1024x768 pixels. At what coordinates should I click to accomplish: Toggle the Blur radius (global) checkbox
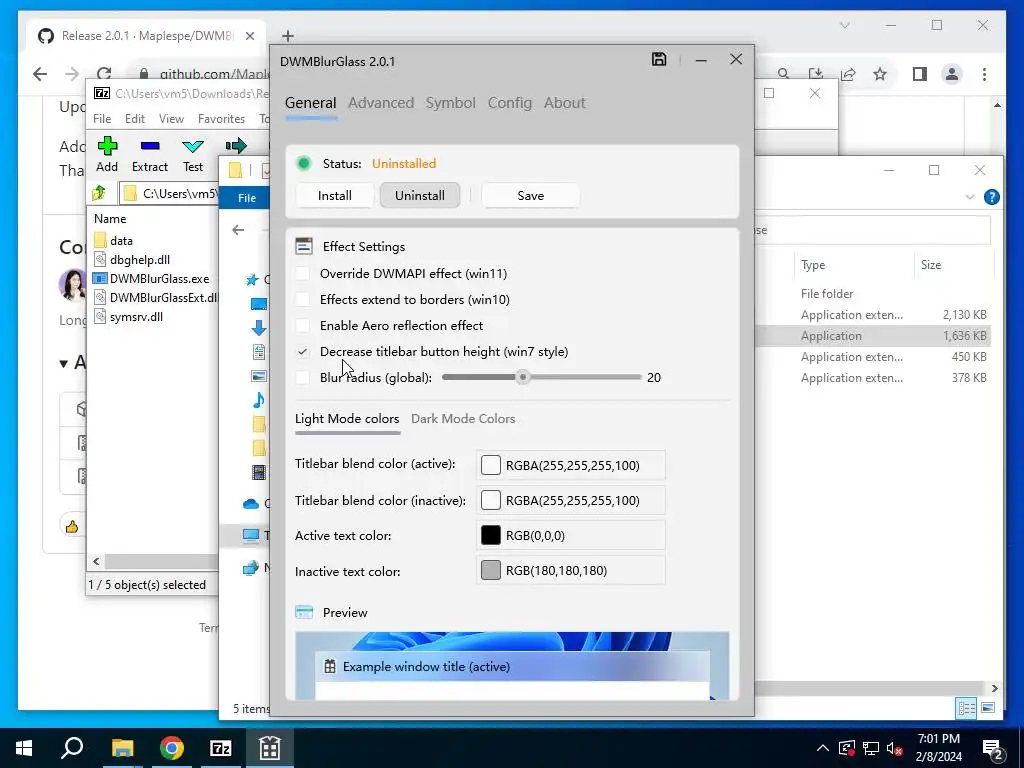pyautogui.click(x=302, y=377)
